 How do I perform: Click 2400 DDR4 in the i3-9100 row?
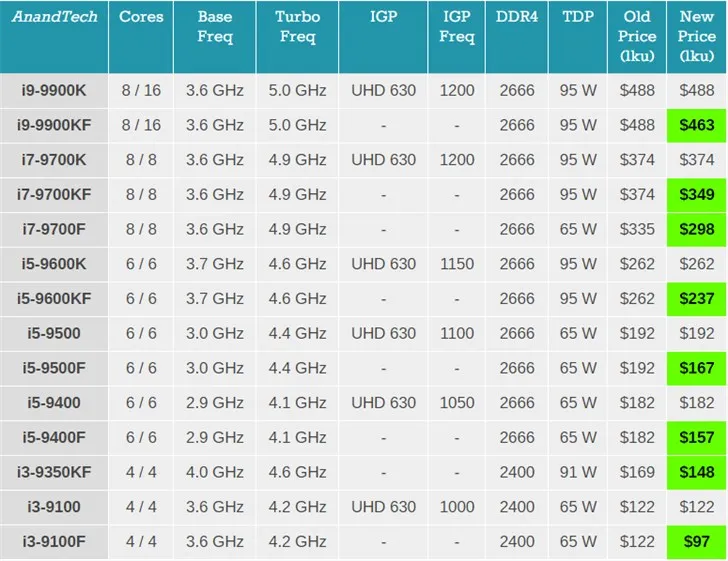[x=517, y=507]
